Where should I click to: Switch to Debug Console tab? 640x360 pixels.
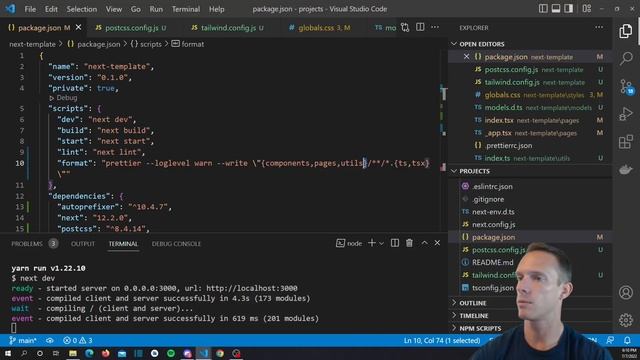[x=176, y=244]
